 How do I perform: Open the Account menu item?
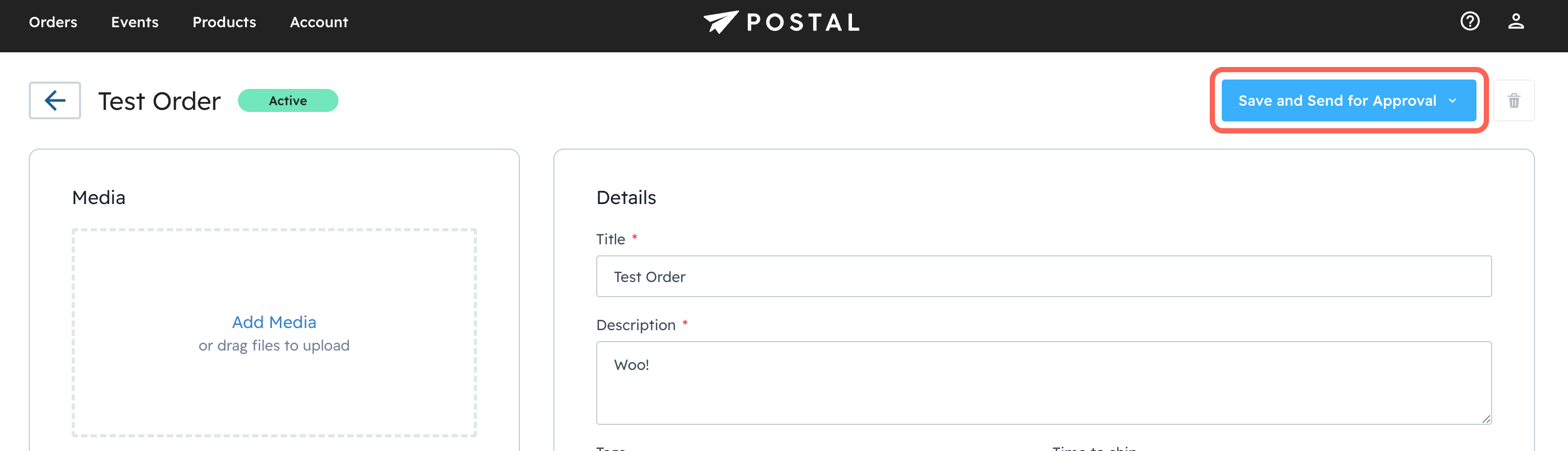[319, 22]
